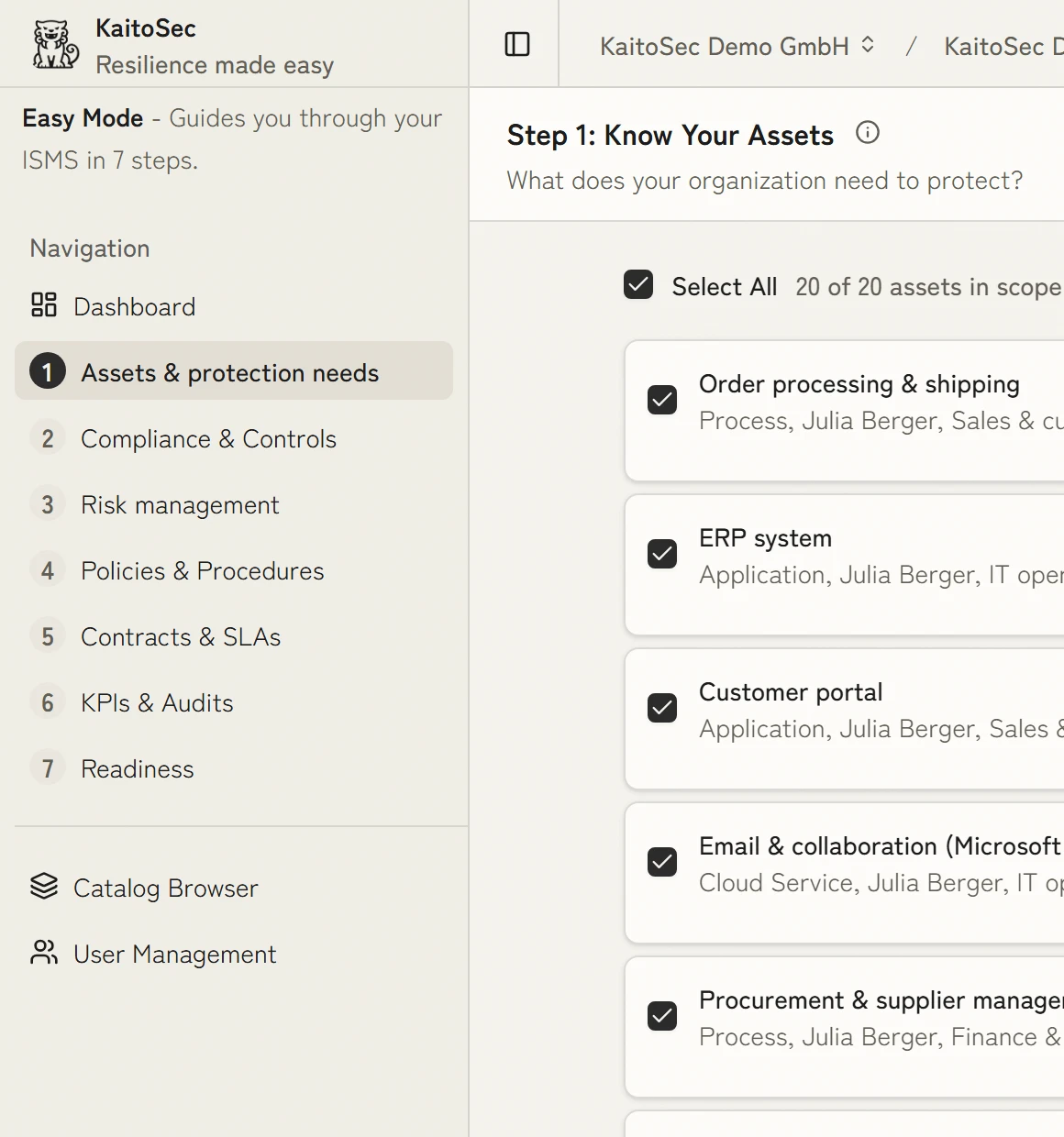
Task: Click the KaitoSec lion logo
Action: point(56,45)
